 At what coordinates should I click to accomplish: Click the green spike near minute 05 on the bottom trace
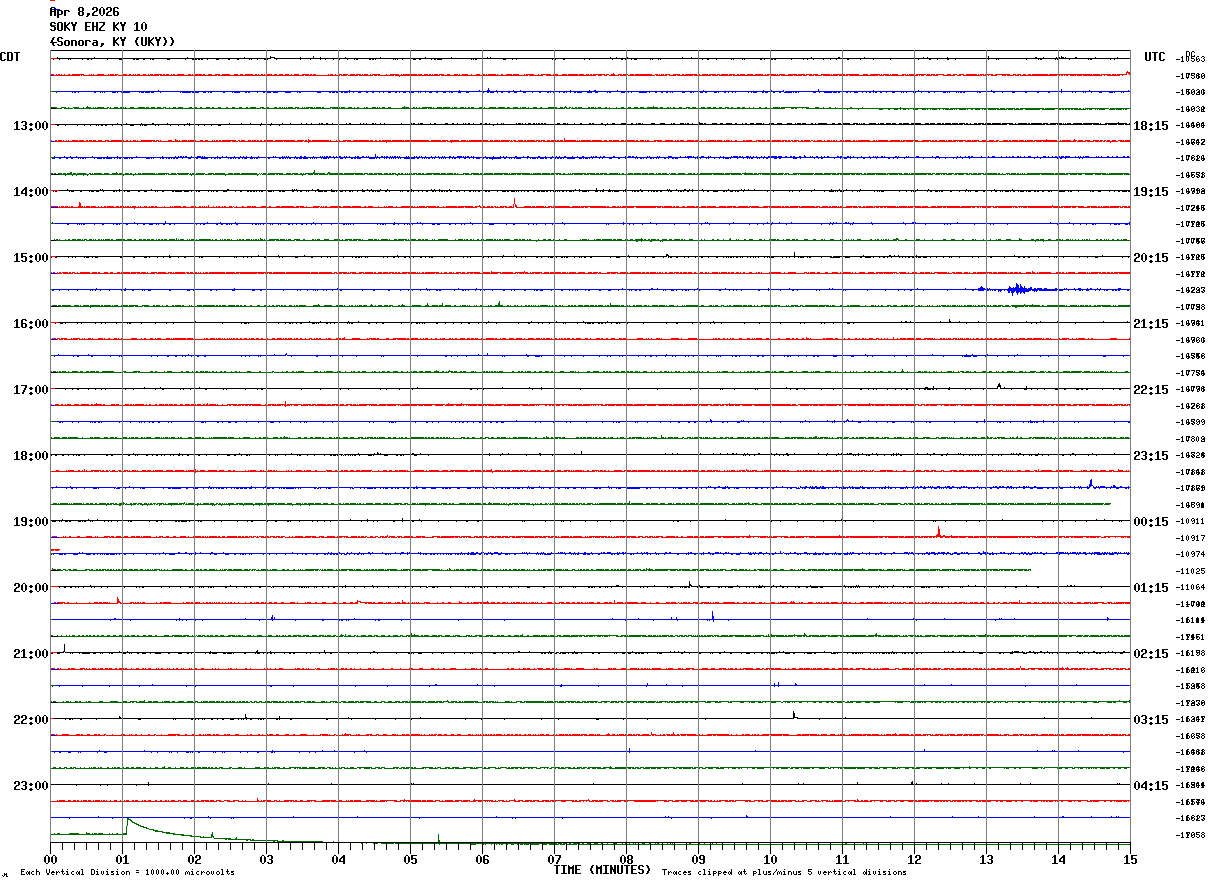pyautogui.click(x=438, y=838)
